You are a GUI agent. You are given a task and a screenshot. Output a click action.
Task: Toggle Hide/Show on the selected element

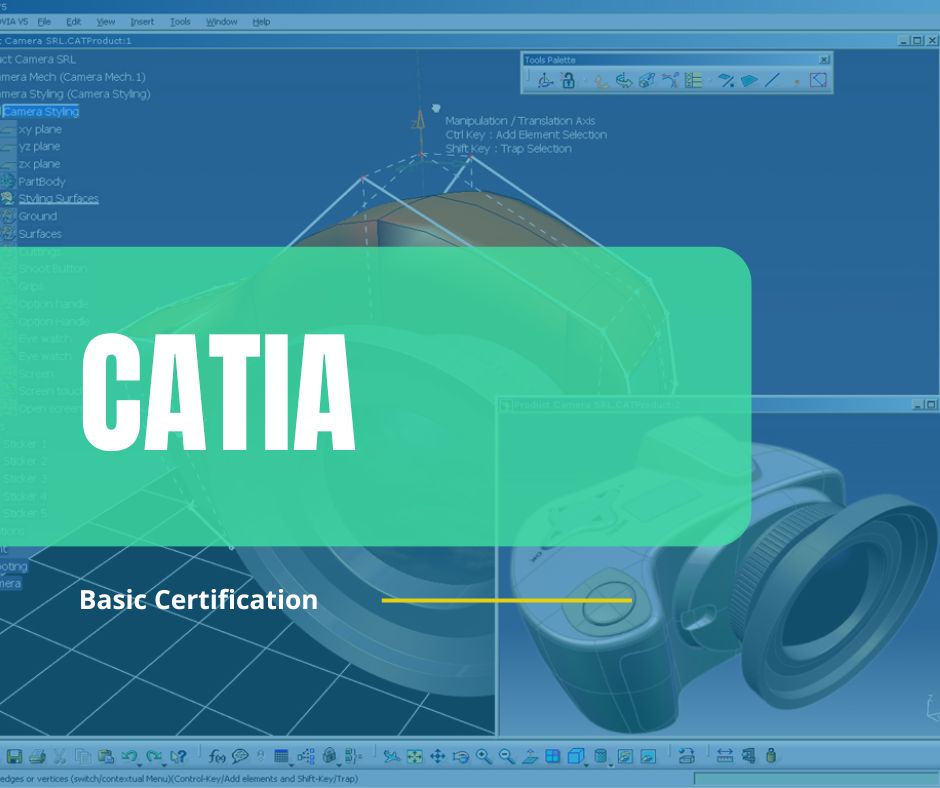(625, 756)
